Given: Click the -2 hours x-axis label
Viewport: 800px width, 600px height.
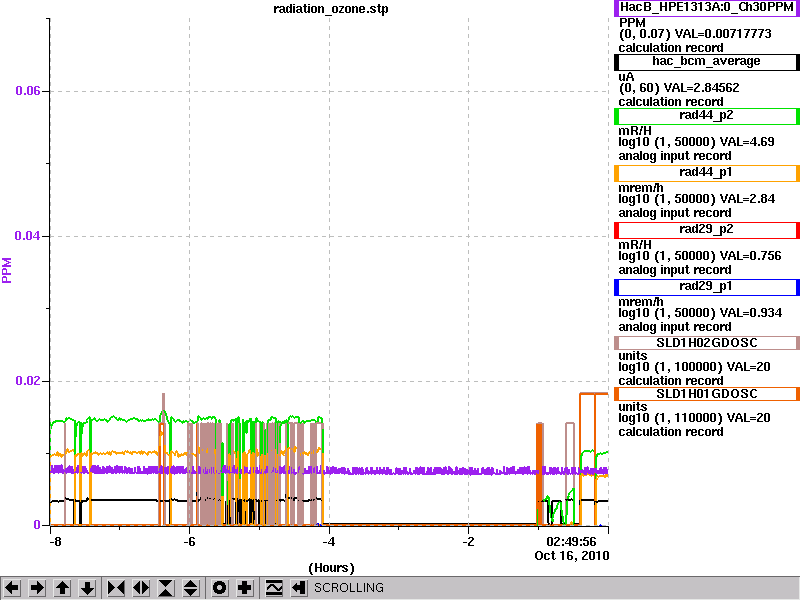Looking at the screenshot, I should click(x=468, y=541).
